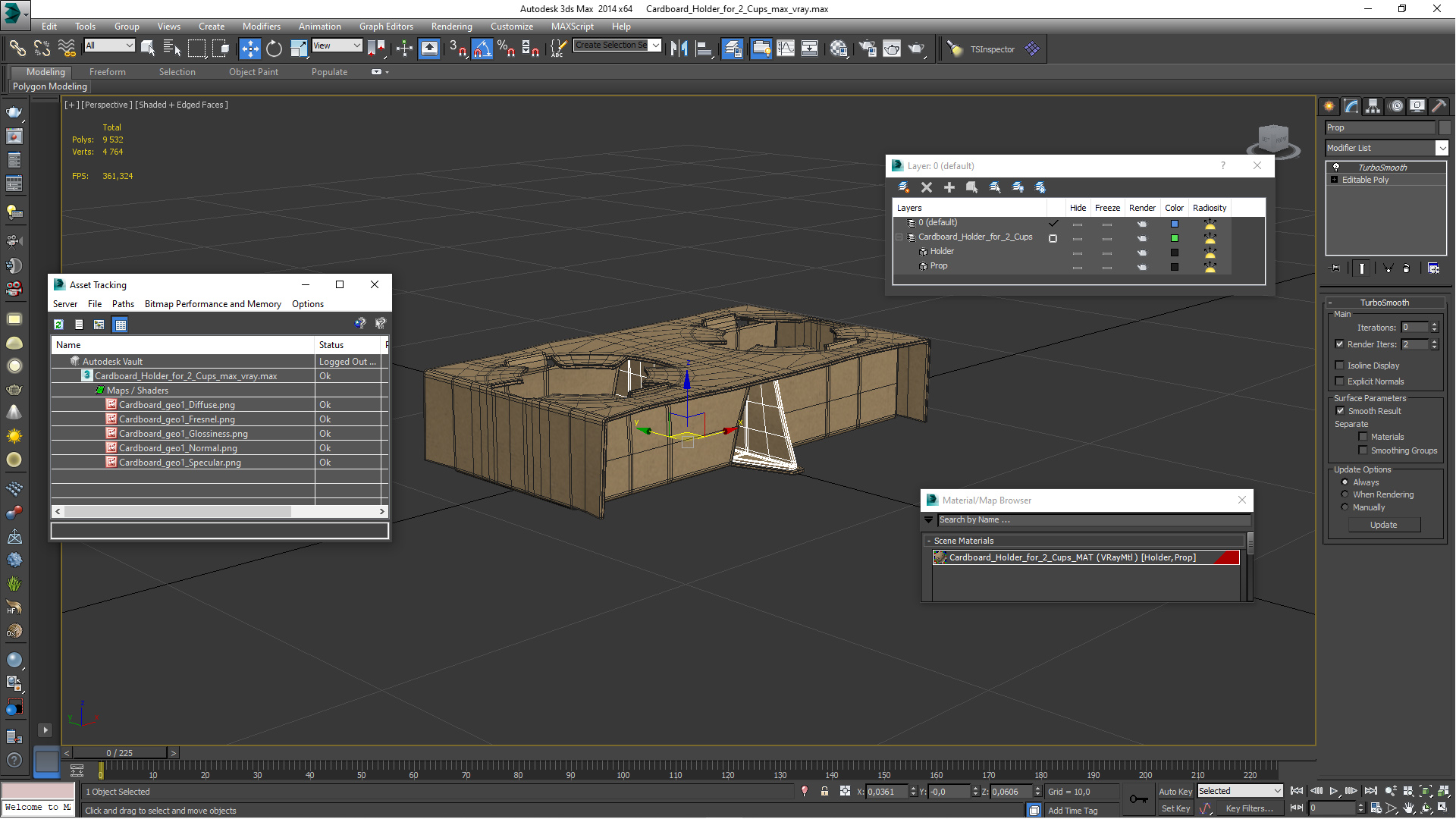Viewport: 1456px width, 819px height.
Task: Open the Render Setup teapot icon
Action: [867, 49]
